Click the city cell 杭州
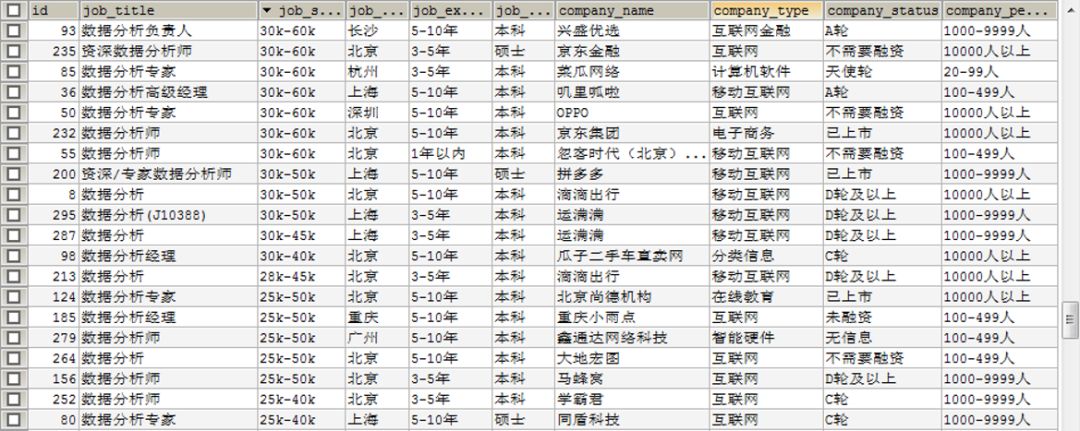The image size is (1080, 431). 377,72
